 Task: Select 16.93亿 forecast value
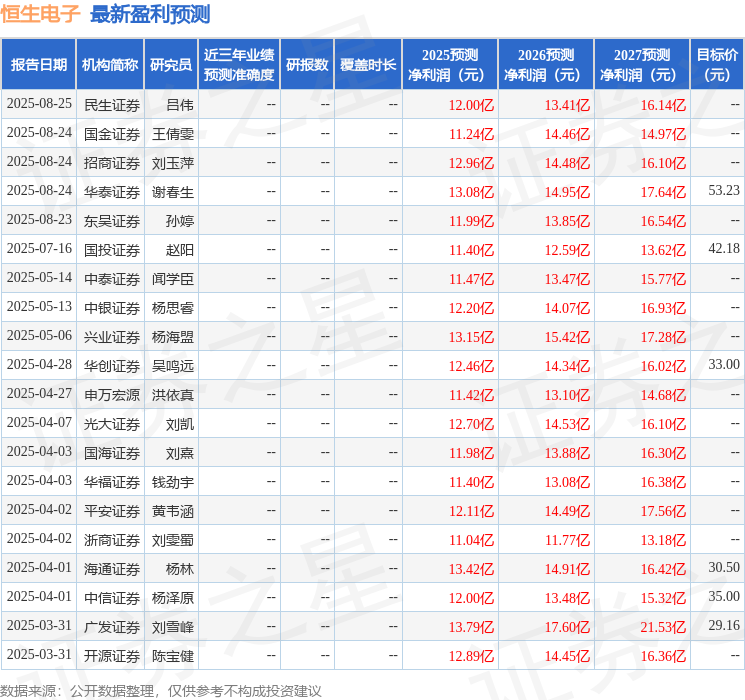[663, 308]
